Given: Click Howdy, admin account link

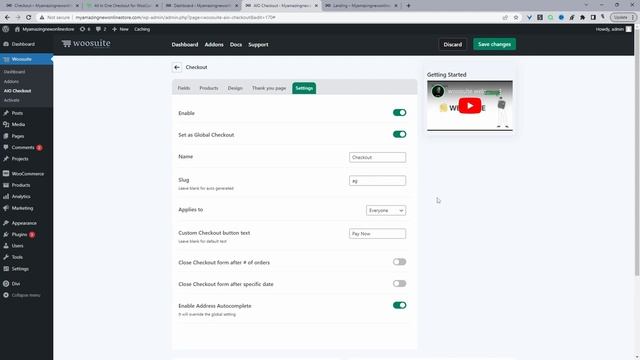Looking at the screenshot, I should pos(613,29).
